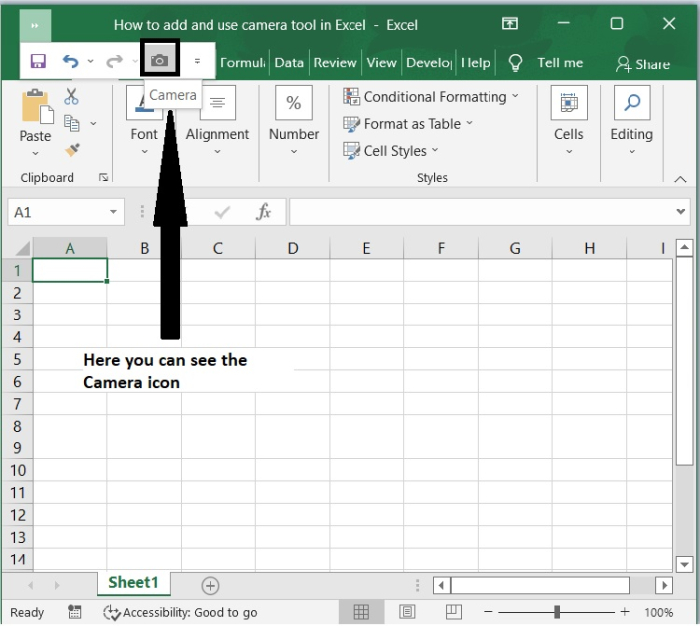Click horizontal scrollbar right arrow

[664, 585]
